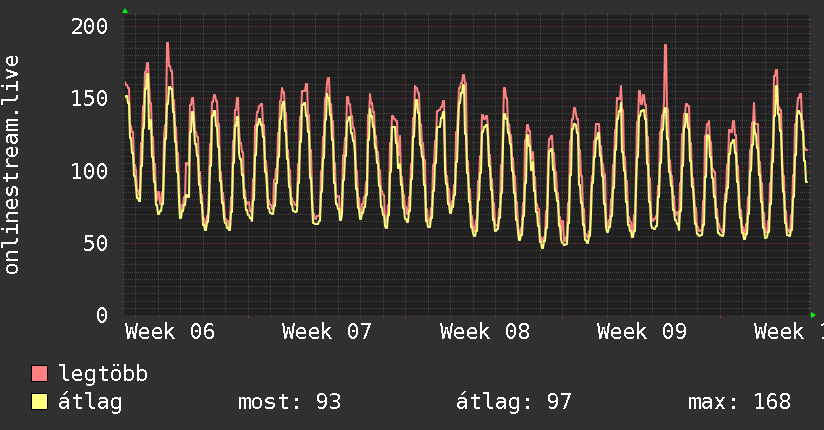The width and height of the screenshot is (824, 430).
Task: Select the átlag legend label beside yellow swatch
Action: (x=90, y=402)
